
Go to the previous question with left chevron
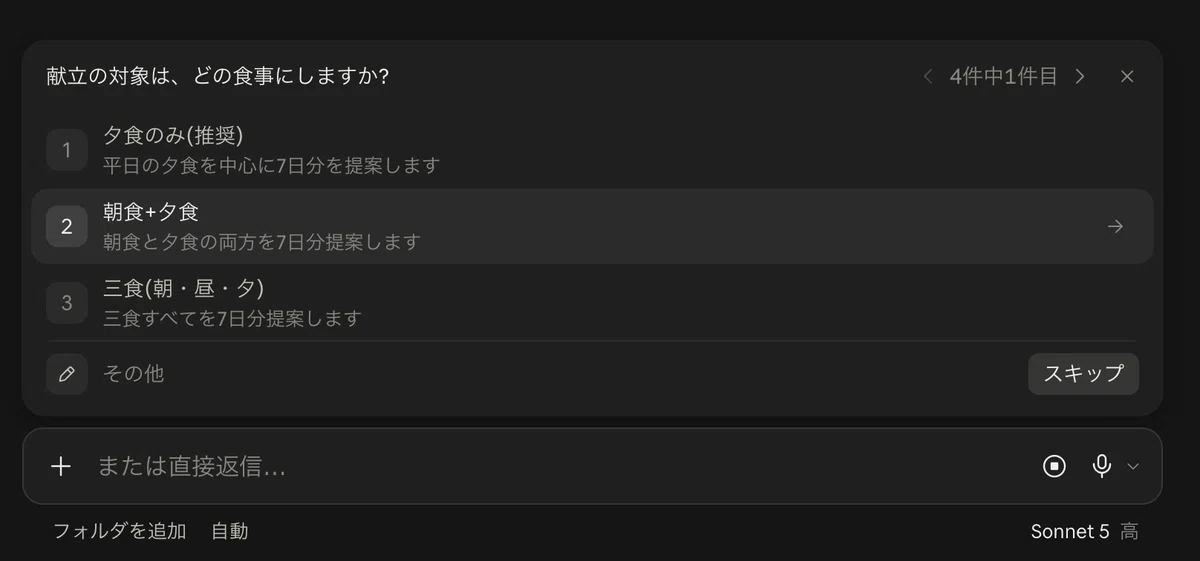[x=928, y=76]
